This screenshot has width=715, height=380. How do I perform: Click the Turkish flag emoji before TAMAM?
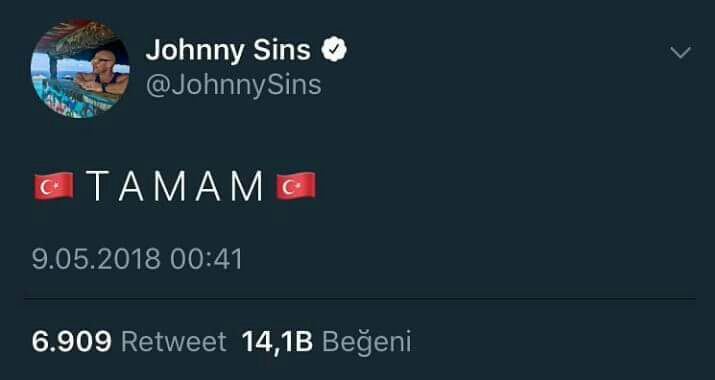[x=54, y=186]
